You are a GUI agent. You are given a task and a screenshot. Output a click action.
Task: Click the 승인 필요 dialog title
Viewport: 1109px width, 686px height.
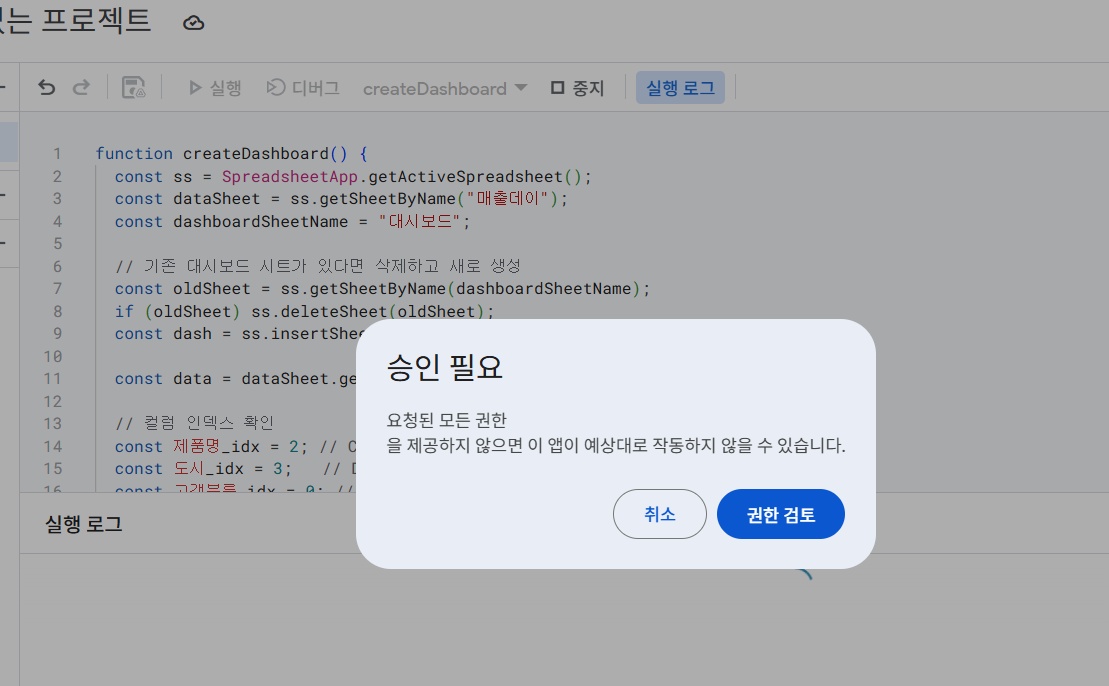[444, 367]
